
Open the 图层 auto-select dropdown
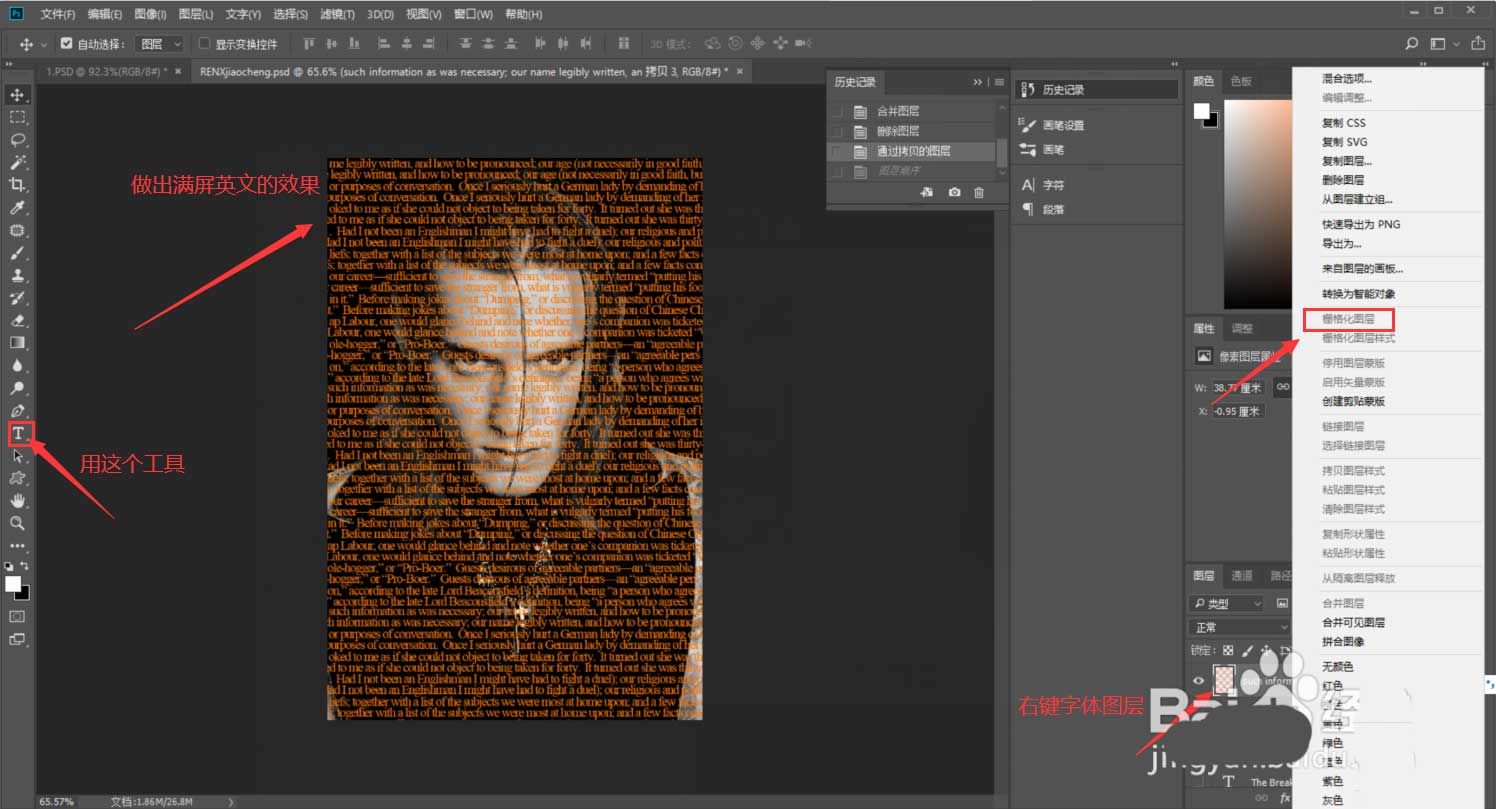click(x=161, y=44)
